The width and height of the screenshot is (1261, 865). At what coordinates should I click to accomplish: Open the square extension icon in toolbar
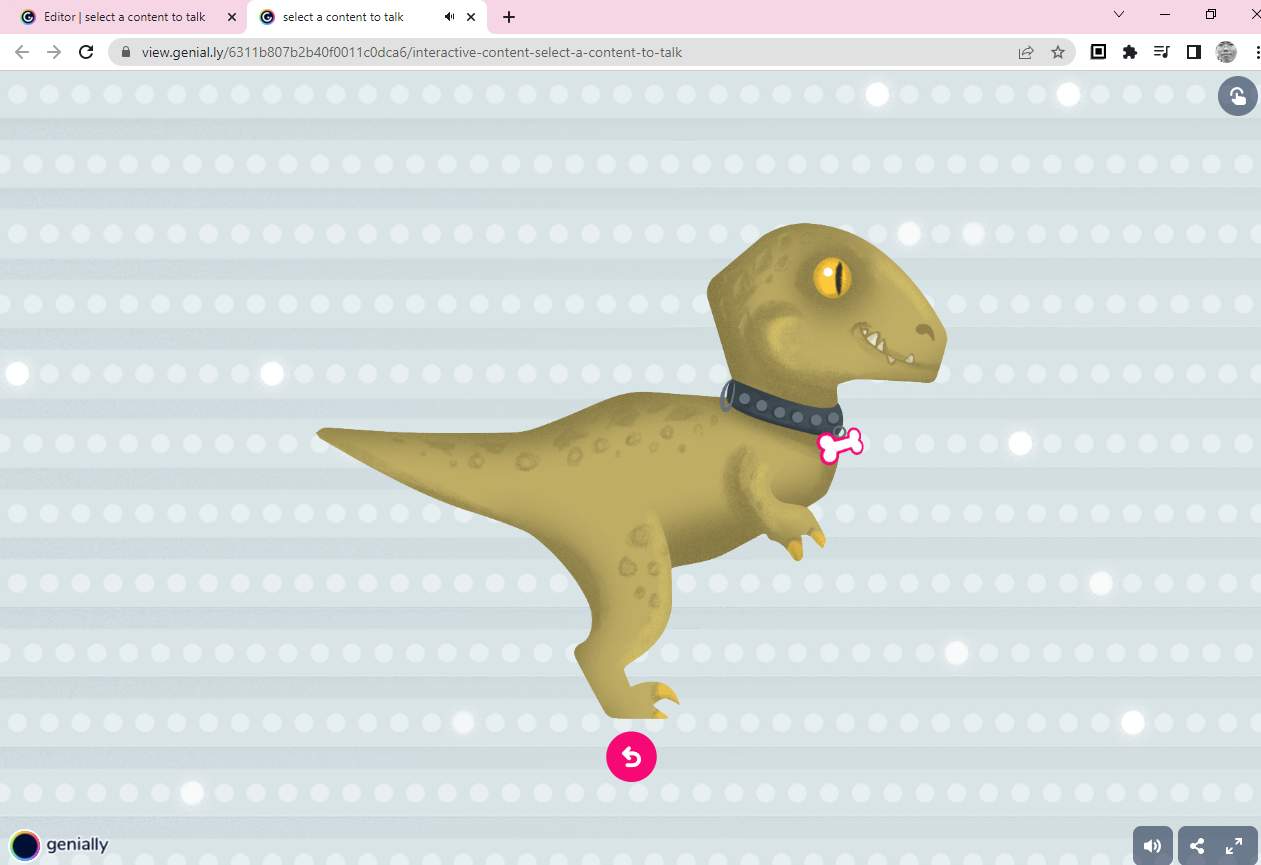tap(1098, 52)
